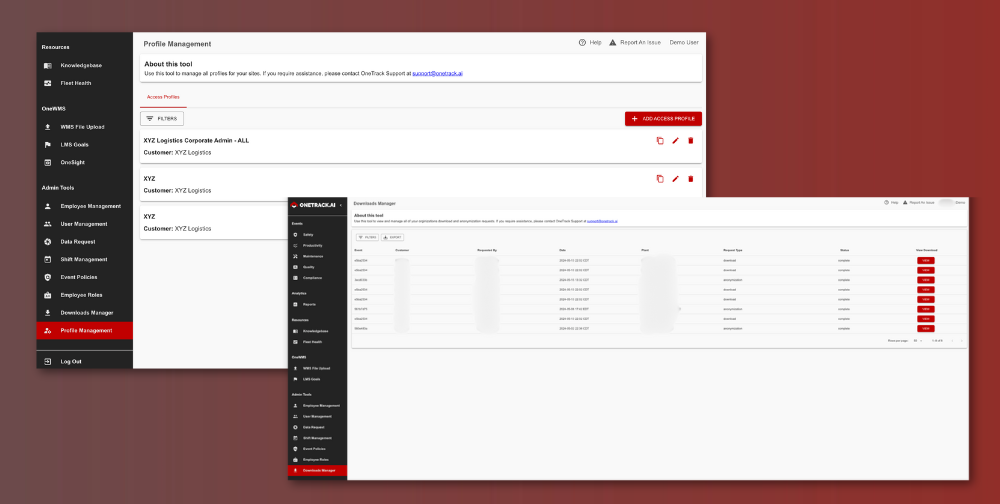Open Knowledgebase in Downloads Manager window sidebar
This screenshot has width=1000, height=504.
318,332
